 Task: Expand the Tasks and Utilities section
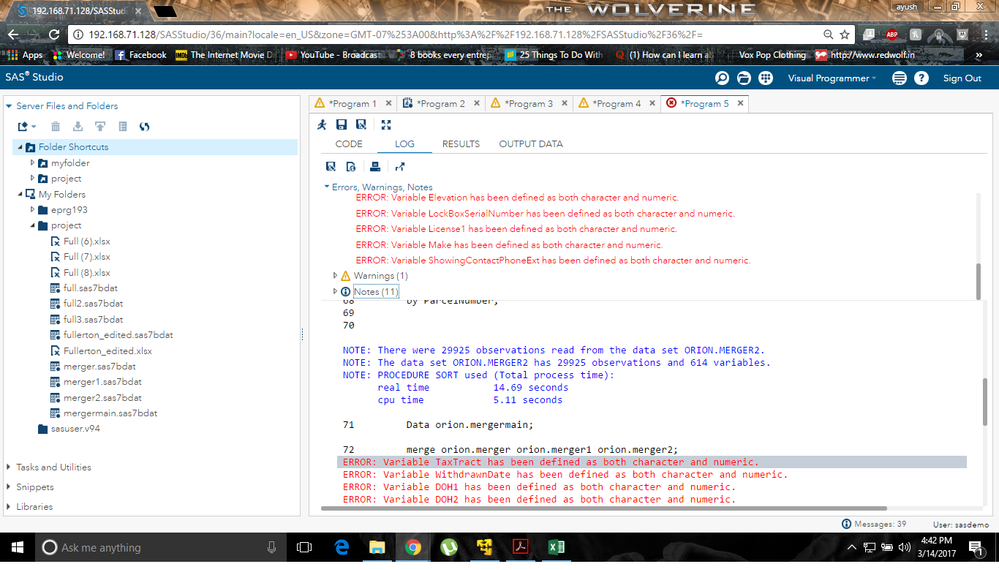9,467
